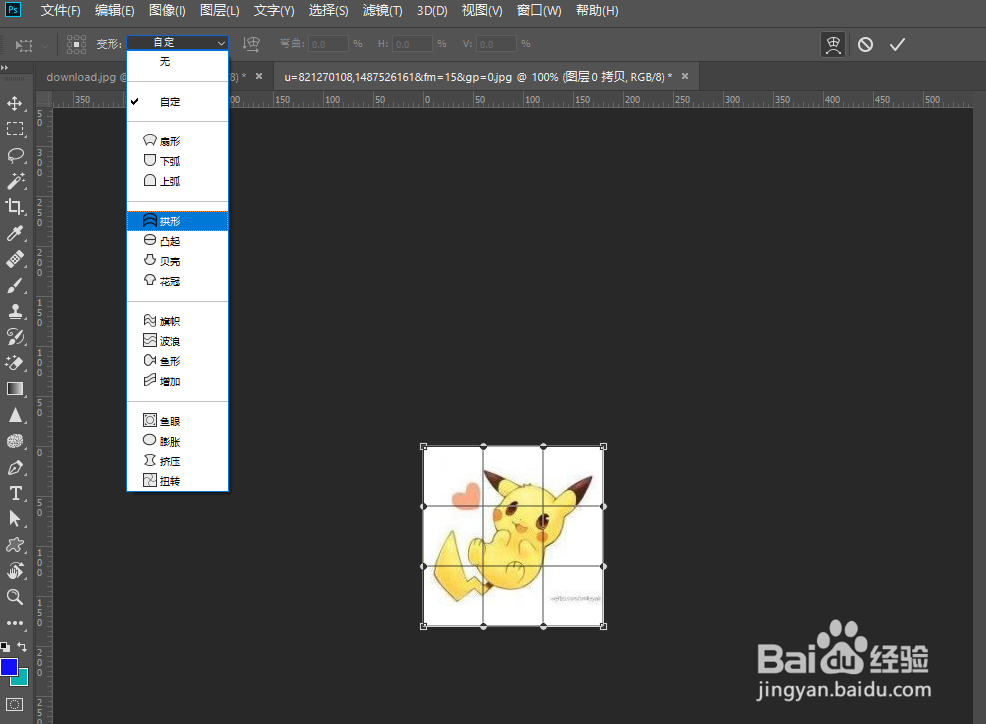Open the tool preset picker arrow
This screenshot has height=724, width=986.
[x=45, y=45]
